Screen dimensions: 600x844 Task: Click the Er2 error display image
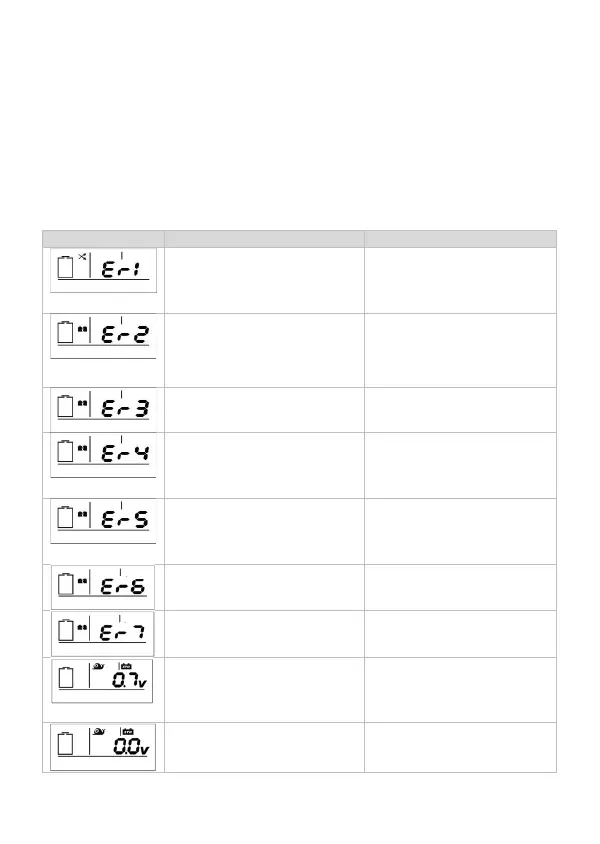click(x=104, y=335)
